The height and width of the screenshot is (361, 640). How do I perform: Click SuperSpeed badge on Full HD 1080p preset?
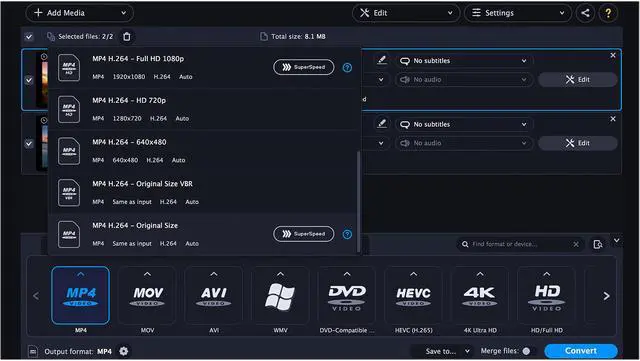[303, 67]
